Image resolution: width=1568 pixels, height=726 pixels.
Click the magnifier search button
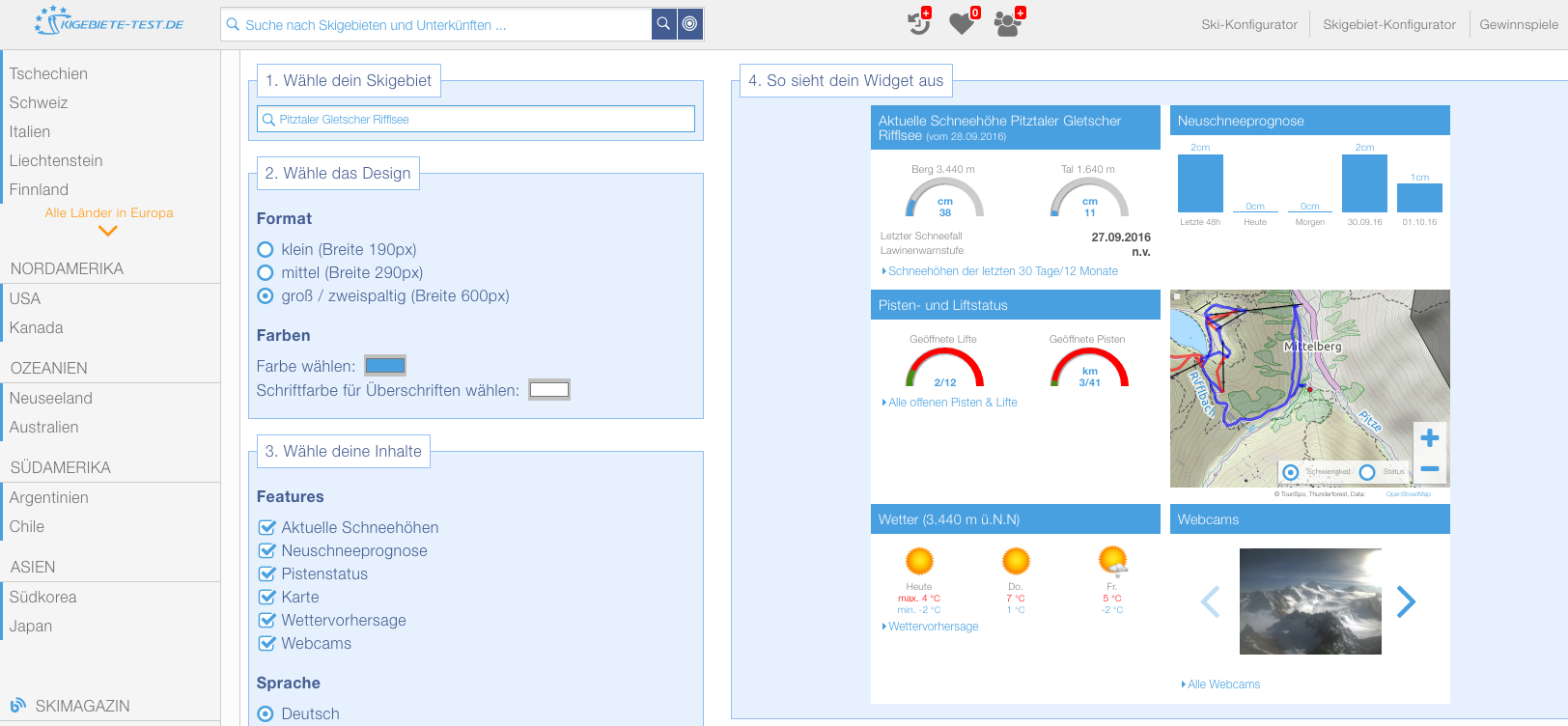click(663, 24)
